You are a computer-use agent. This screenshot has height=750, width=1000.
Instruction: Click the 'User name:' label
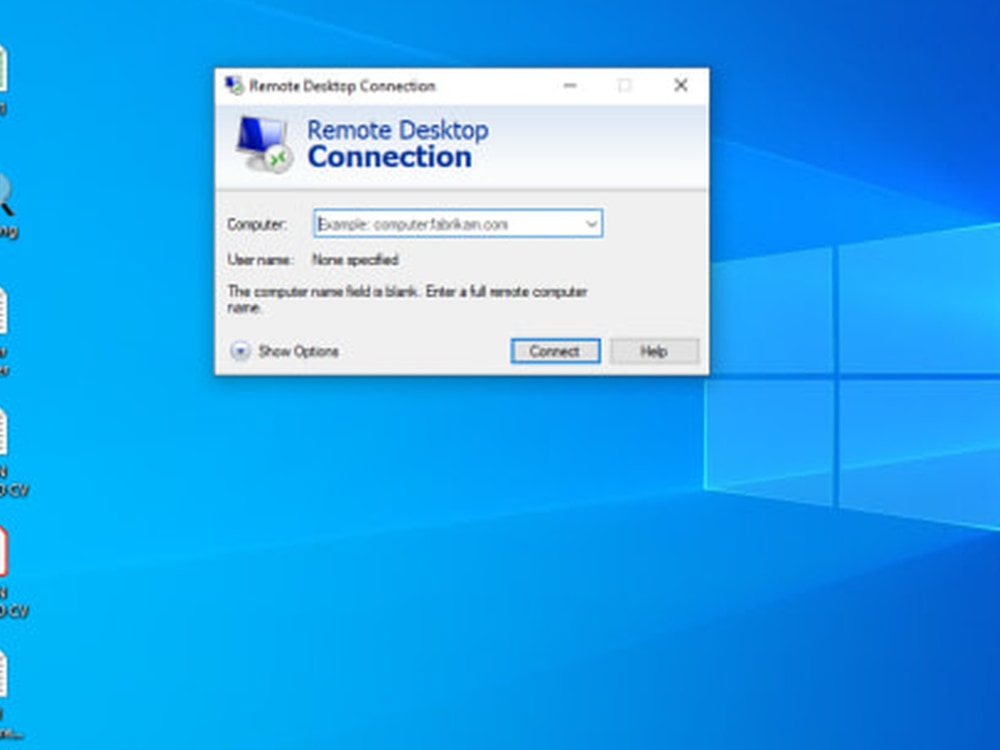pos(260,260)
